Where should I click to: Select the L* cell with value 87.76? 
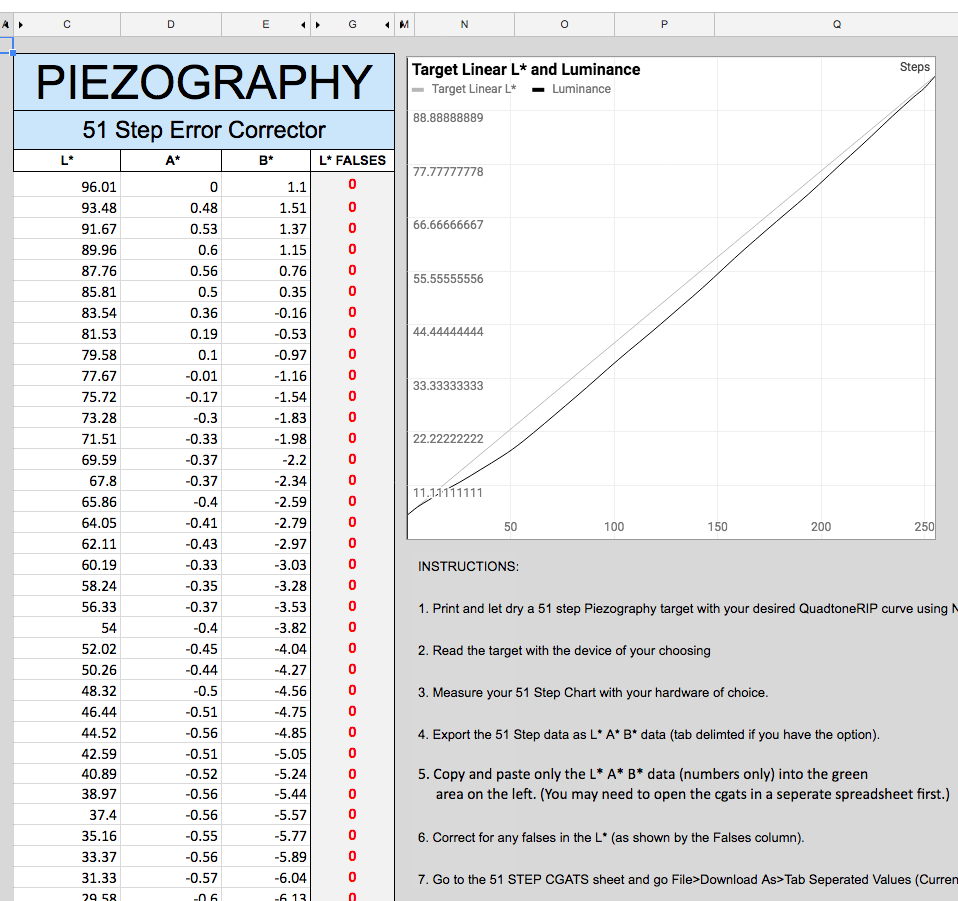[x=67, y=271]
